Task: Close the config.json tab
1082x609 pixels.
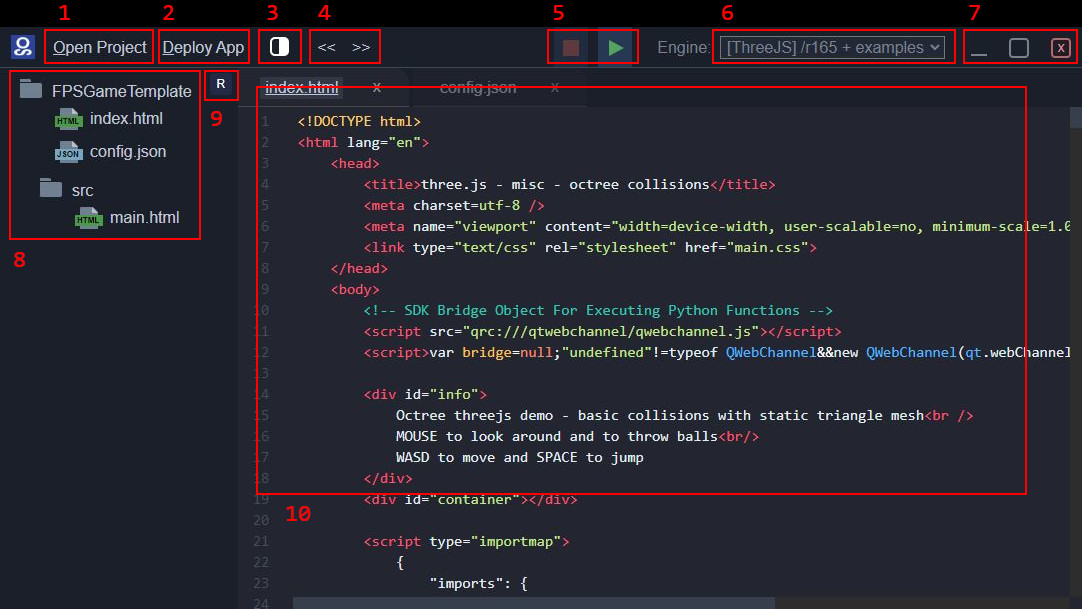Action: click(555, 88)
